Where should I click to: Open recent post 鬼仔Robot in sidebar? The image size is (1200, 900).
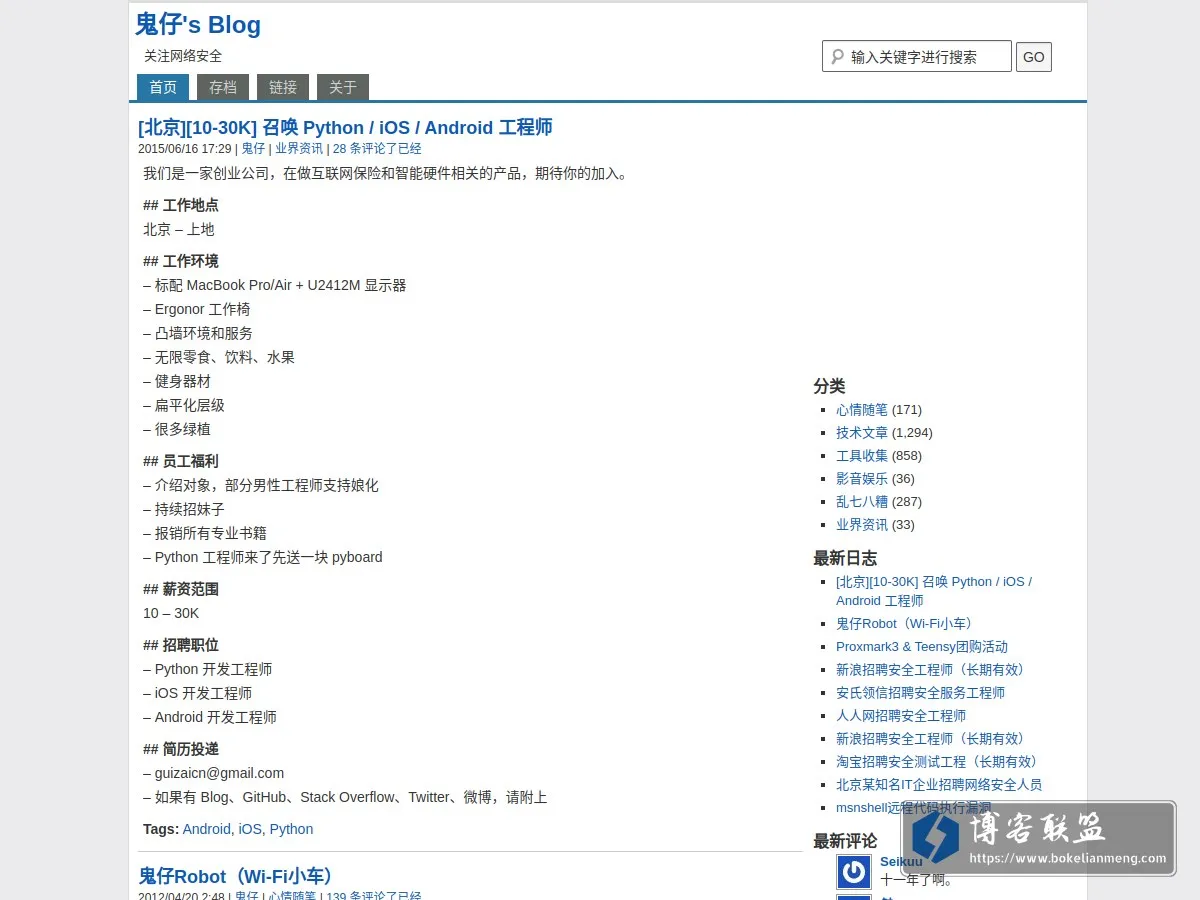coord(908,624)
